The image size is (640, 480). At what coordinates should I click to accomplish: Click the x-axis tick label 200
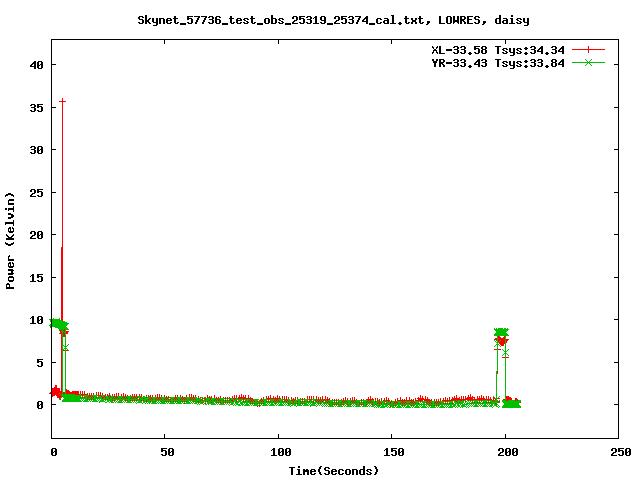click(x=508, y=452)
